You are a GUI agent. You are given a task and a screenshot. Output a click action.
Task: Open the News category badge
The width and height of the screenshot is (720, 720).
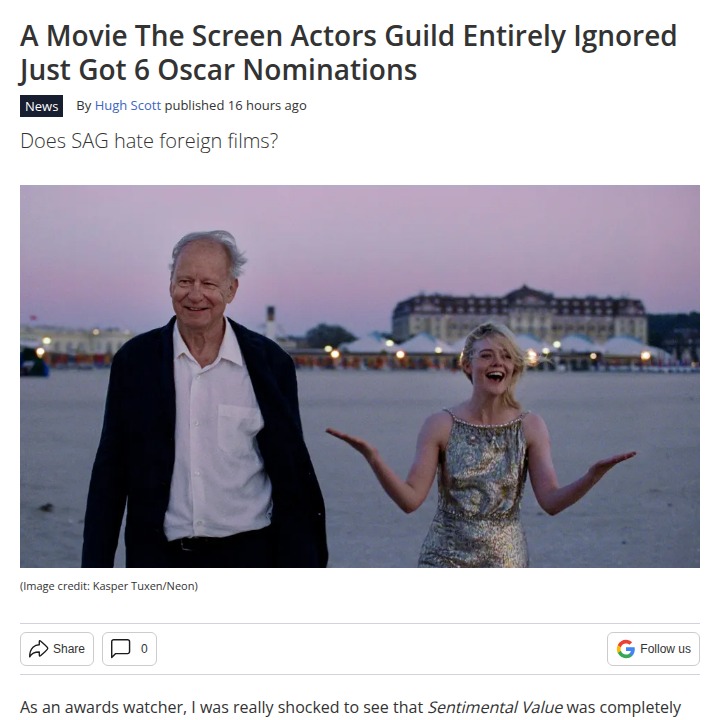41,106
